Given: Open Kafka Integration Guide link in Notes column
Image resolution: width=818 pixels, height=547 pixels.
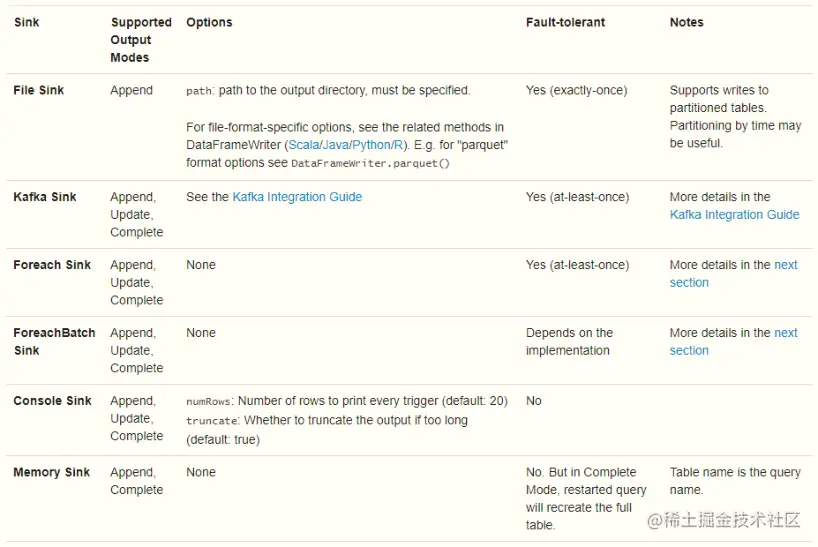Looking at the screenshot, I should click(734, 215).
